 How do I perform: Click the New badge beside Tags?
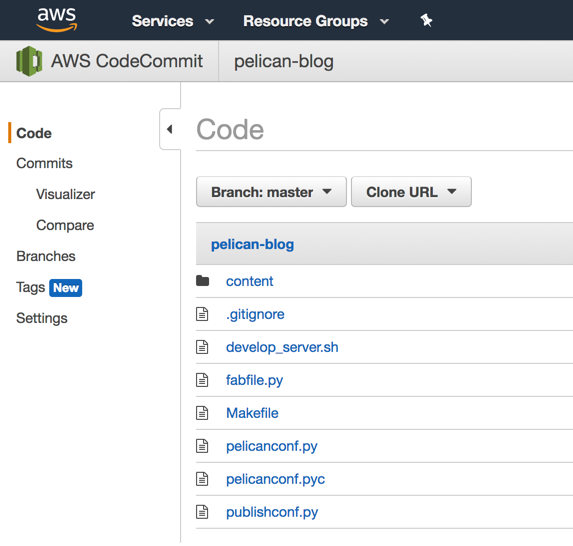(x=65, y=288)
